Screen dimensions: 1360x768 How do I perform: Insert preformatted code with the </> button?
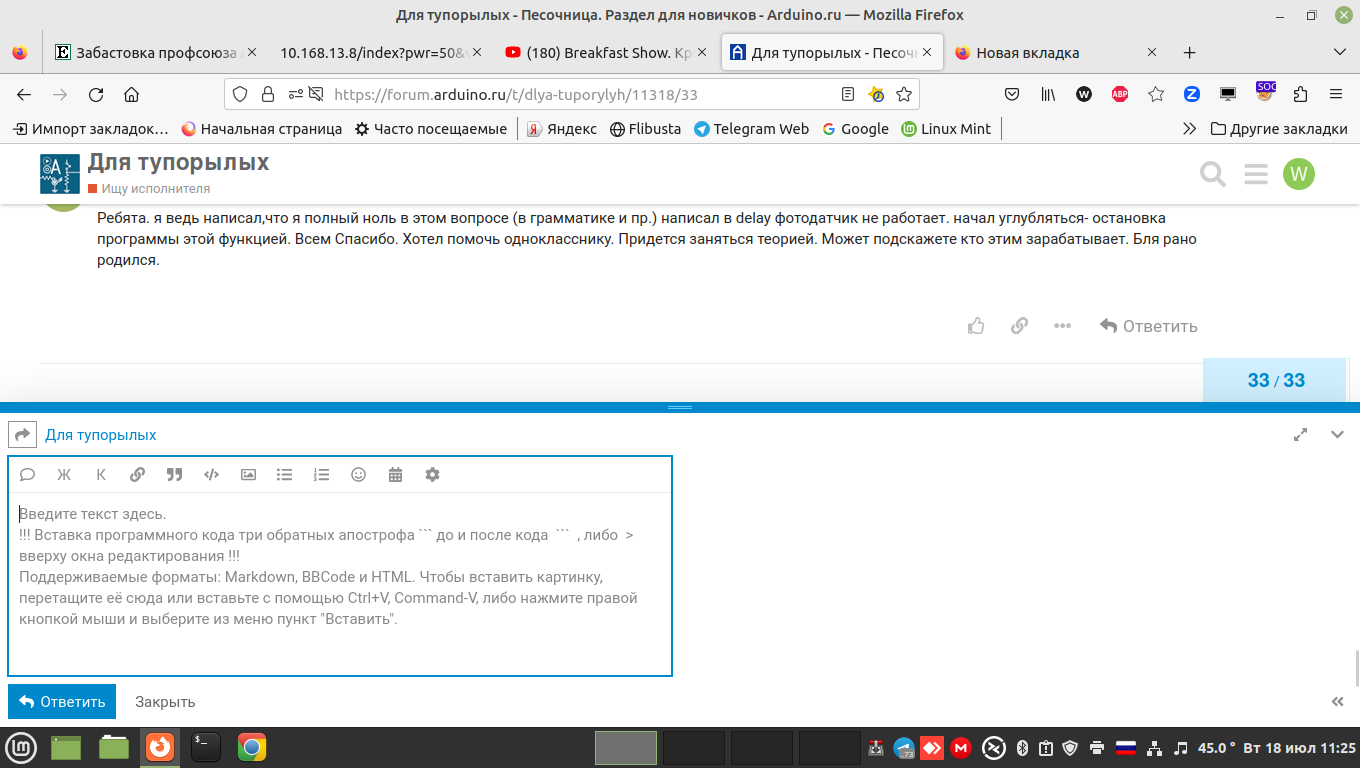[211, 475]
